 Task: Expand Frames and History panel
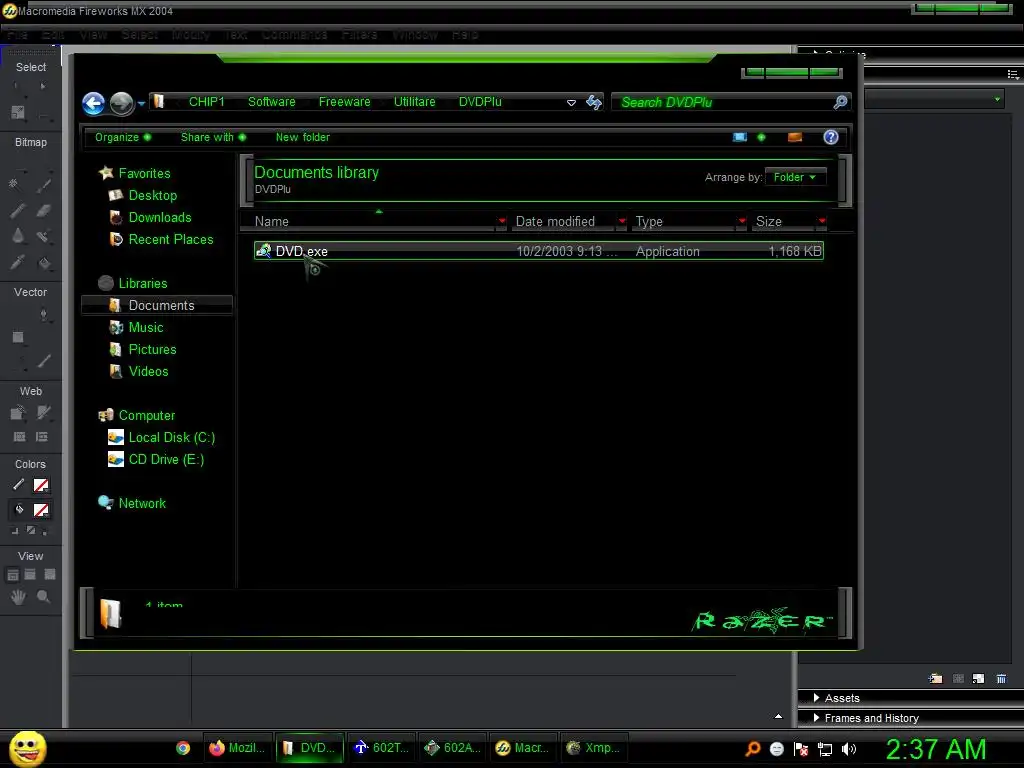click(x=871, y=718)
